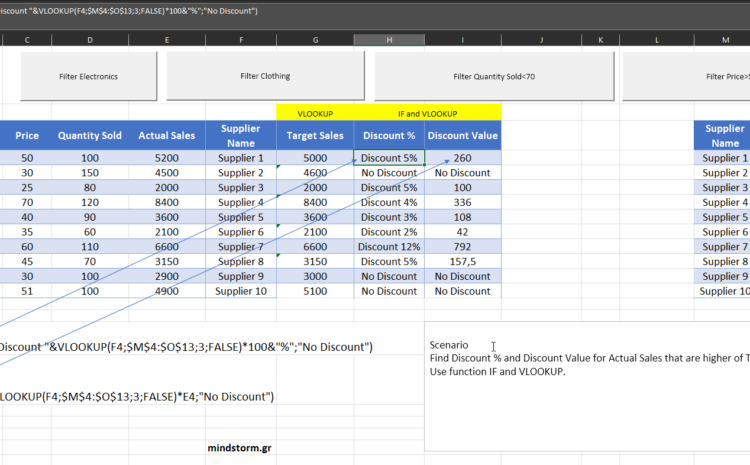Click the Actual Sales table header
The width and height of the screenshot is (750, 465).
(167, 135)
